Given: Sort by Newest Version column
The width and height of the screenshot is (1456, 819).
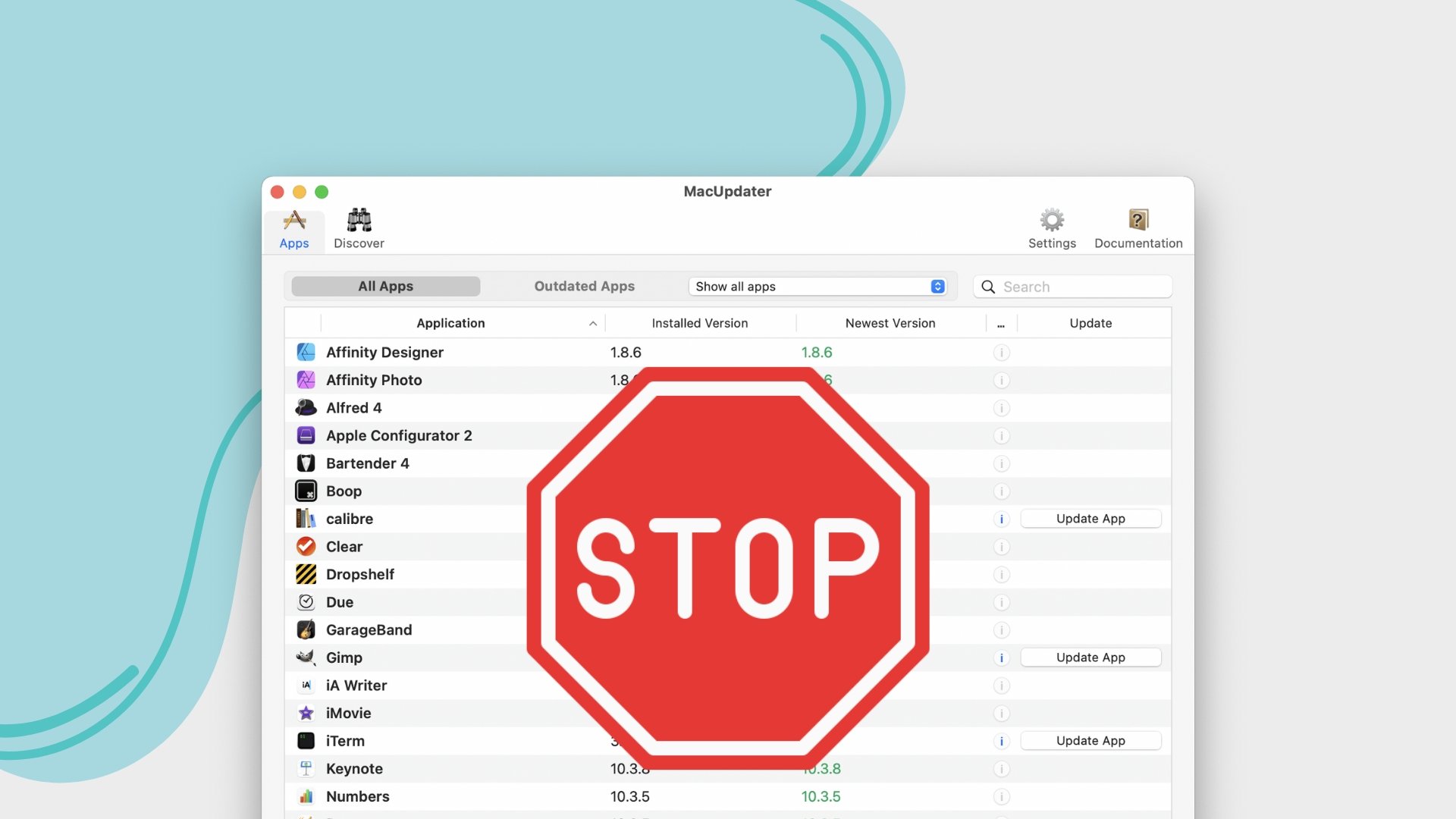Looking at the screenshot, I should coord(890,323).
